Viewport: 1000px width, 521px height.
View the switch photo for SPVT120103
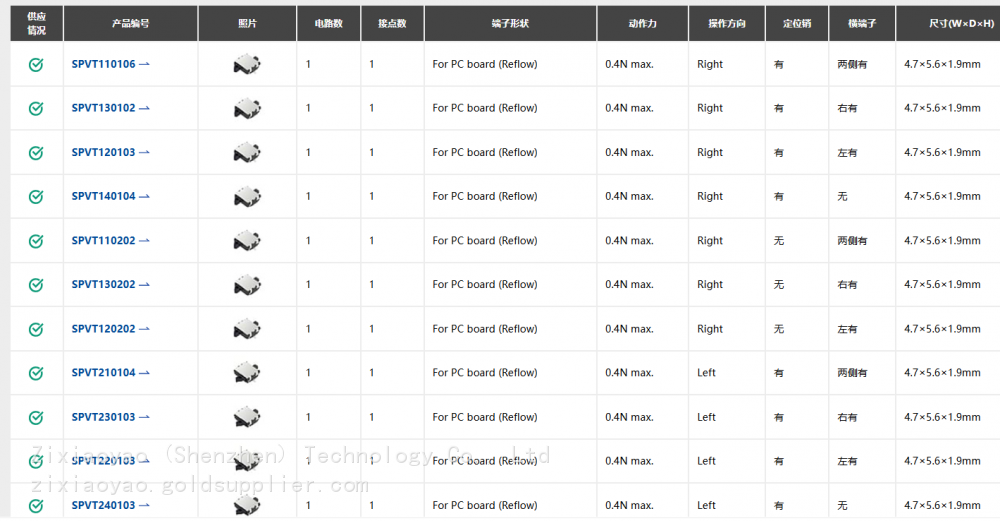247,153
